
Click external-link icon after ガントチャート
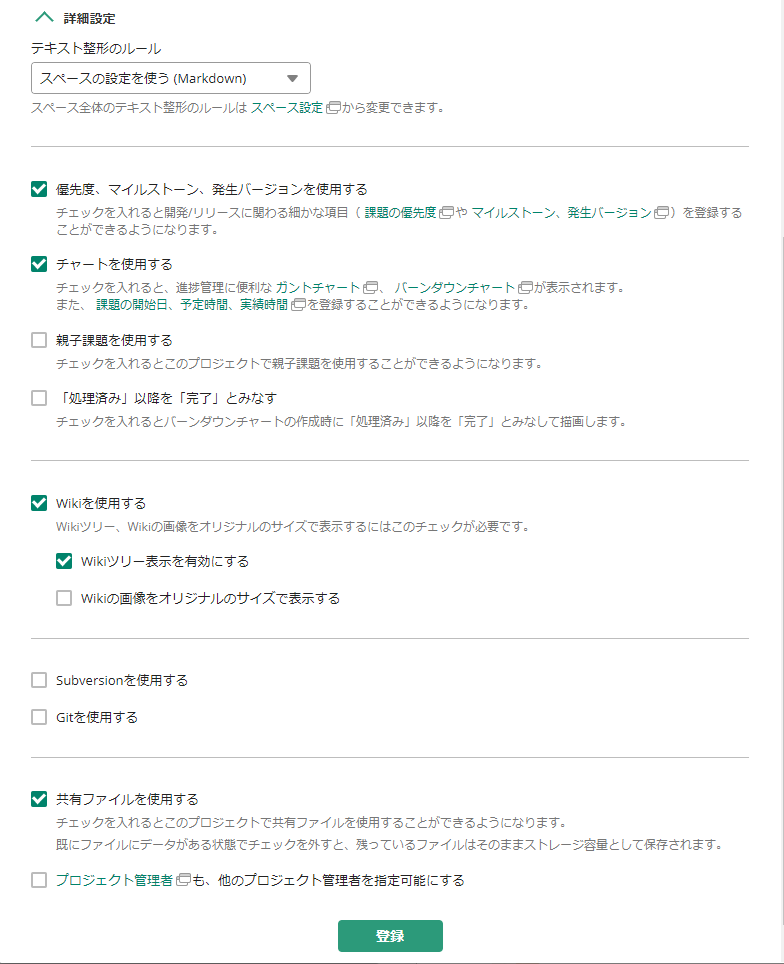click(370, 288)
